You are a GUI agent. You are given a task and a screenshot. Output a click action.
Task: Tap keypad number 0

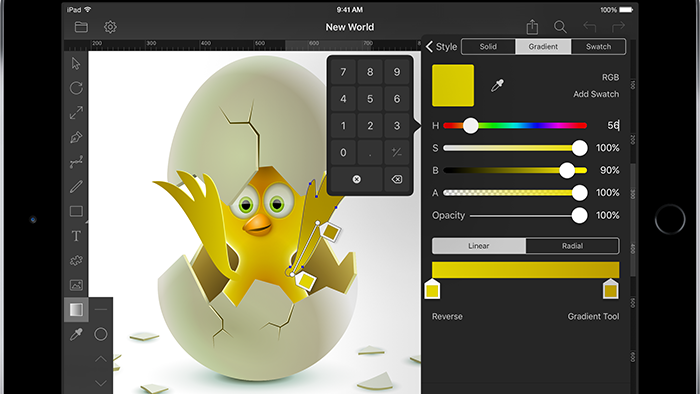coord(343,153)
